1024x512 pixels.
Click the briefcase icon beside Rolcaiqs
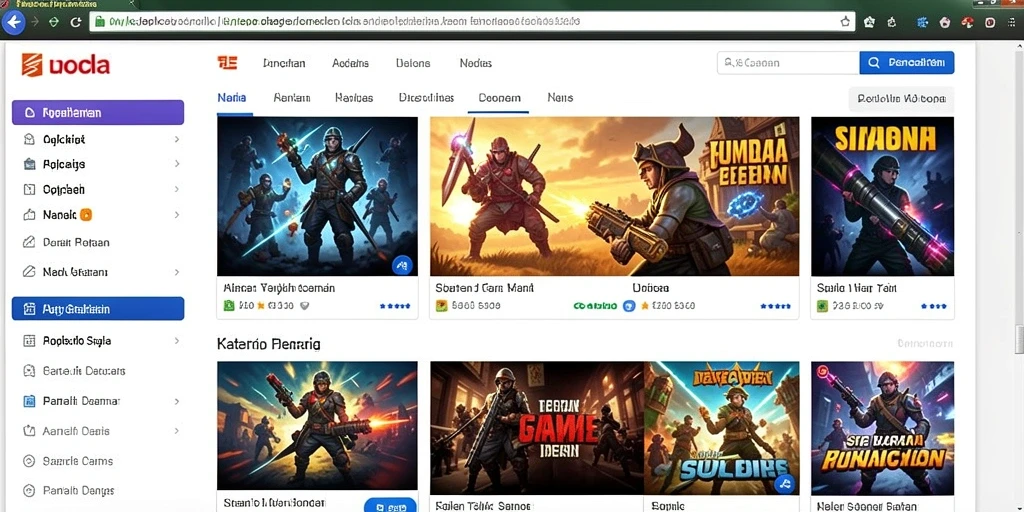(x=29, y=164)
